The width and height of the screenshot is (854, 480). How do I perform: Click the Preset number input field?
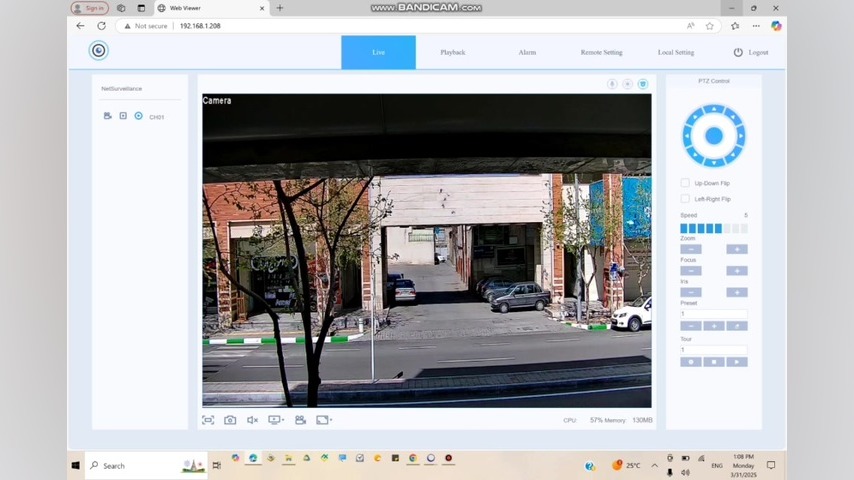(x=713, y=314)
